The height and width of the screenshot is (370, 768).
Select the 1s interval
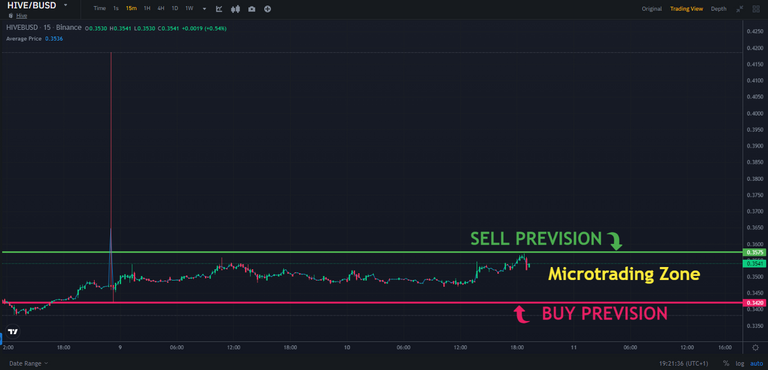click(116, 9)
